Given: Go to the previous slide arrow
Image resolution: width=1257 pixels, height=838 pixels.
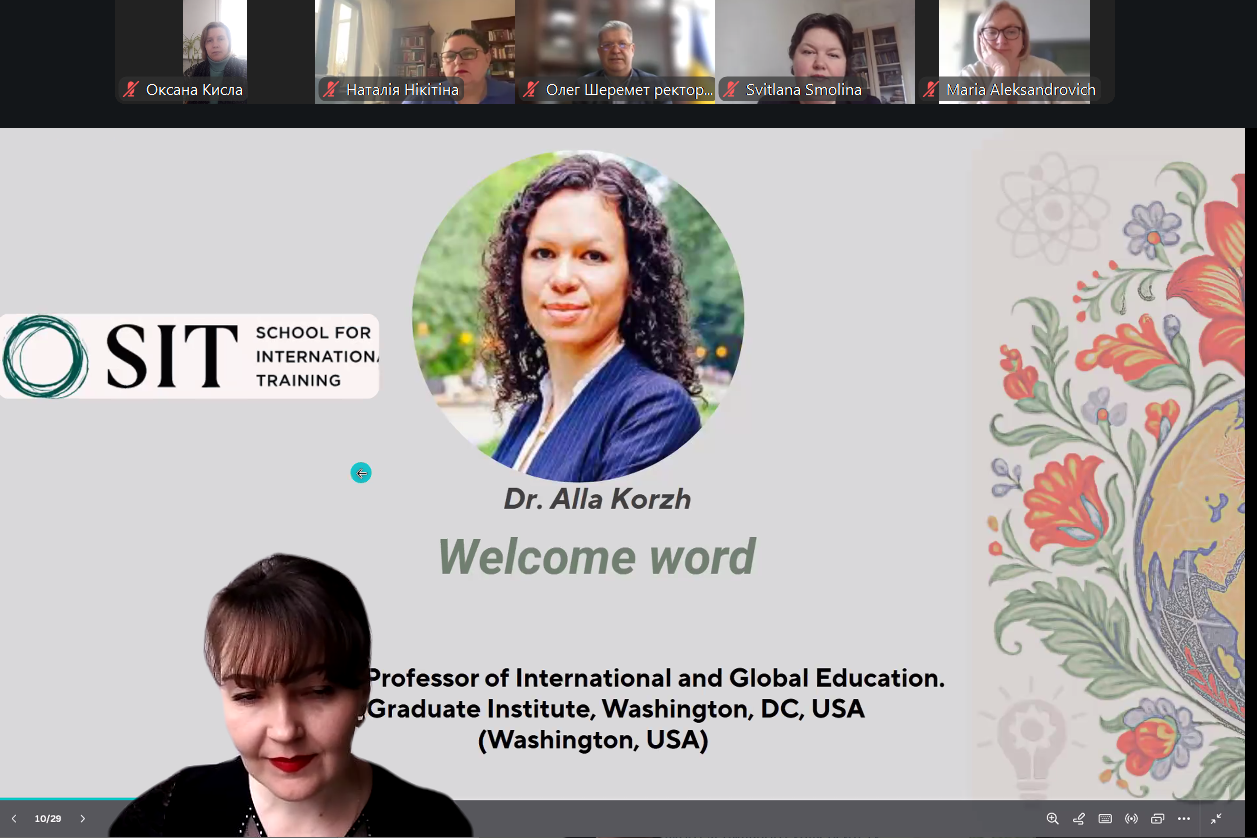Looking at the screenshot, I should coord(14,818).
